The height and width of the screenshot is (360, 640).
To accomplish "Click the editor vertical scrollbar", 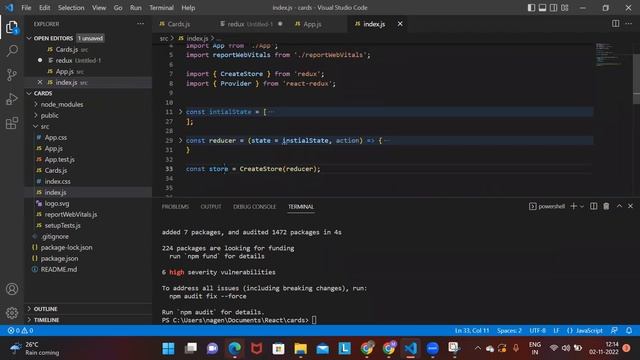I will tap(636, 80).
